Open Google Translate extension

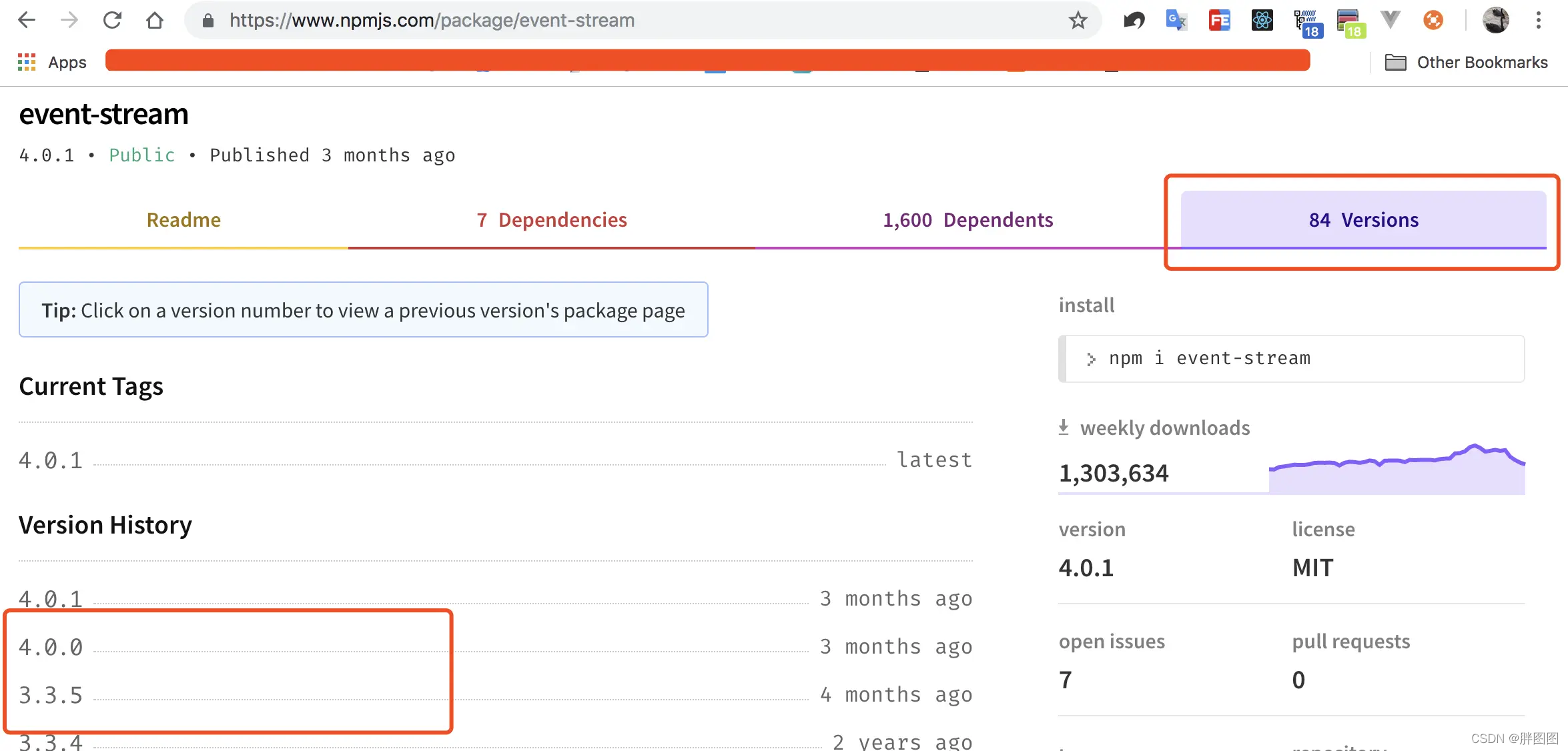coord(1176,20)
